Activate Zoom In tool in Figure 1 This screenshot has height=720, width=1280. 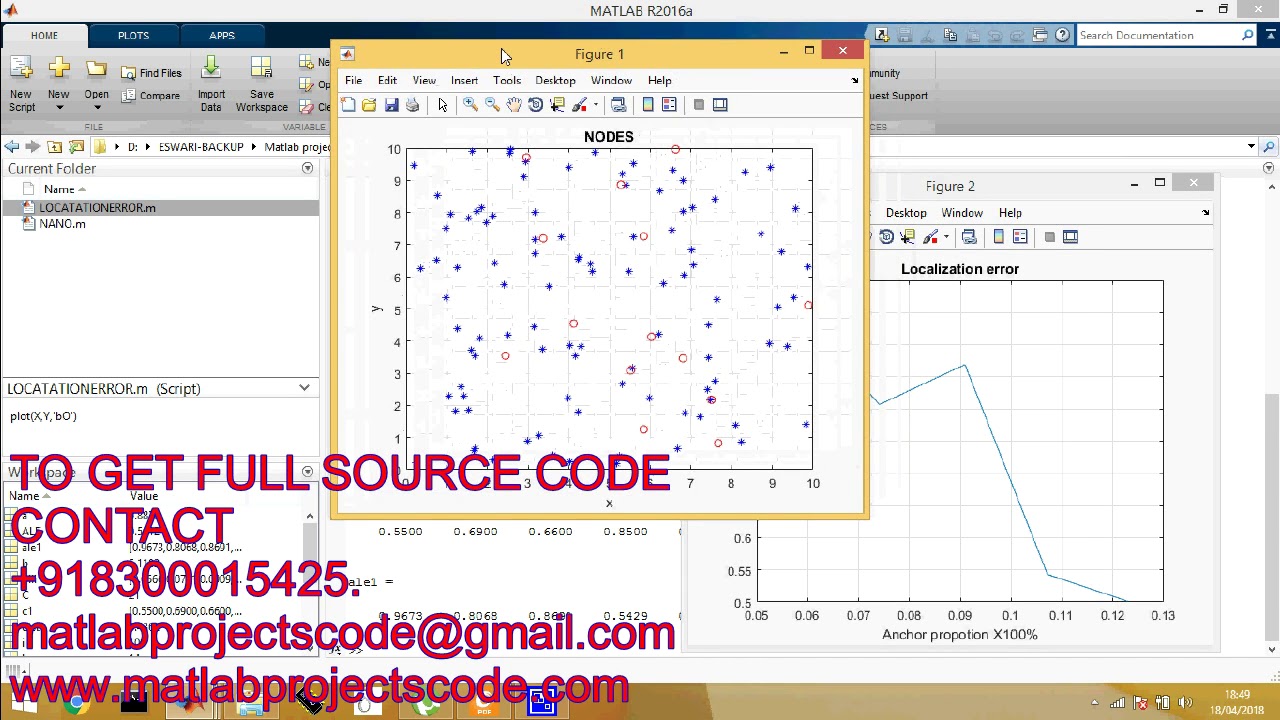click(x=470, y=105)
